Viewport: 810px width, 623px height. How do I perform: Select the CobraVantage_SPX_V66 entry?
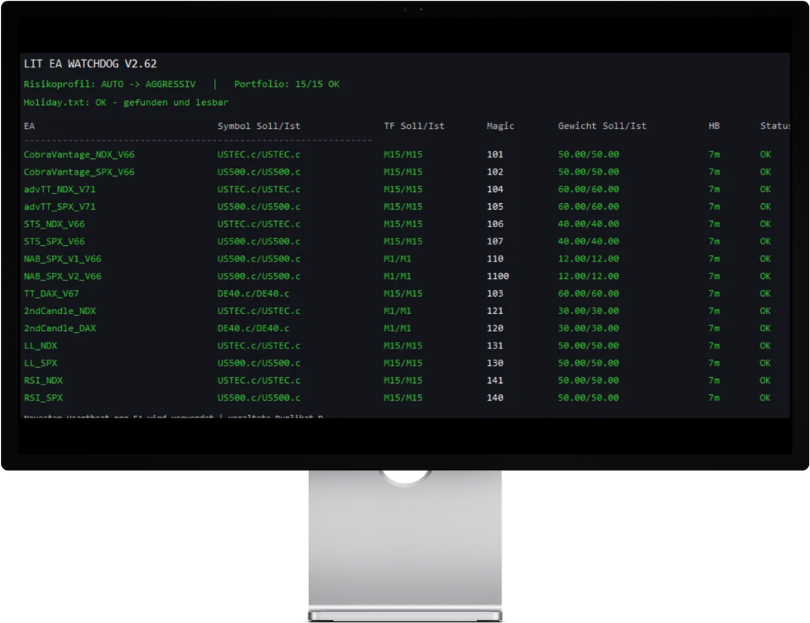pos(79,172)
